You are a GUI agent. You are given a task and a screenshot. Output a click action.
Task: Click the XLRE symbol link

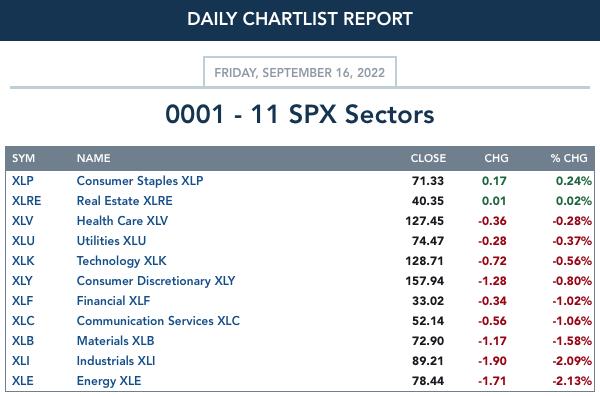tap(26, 200)
